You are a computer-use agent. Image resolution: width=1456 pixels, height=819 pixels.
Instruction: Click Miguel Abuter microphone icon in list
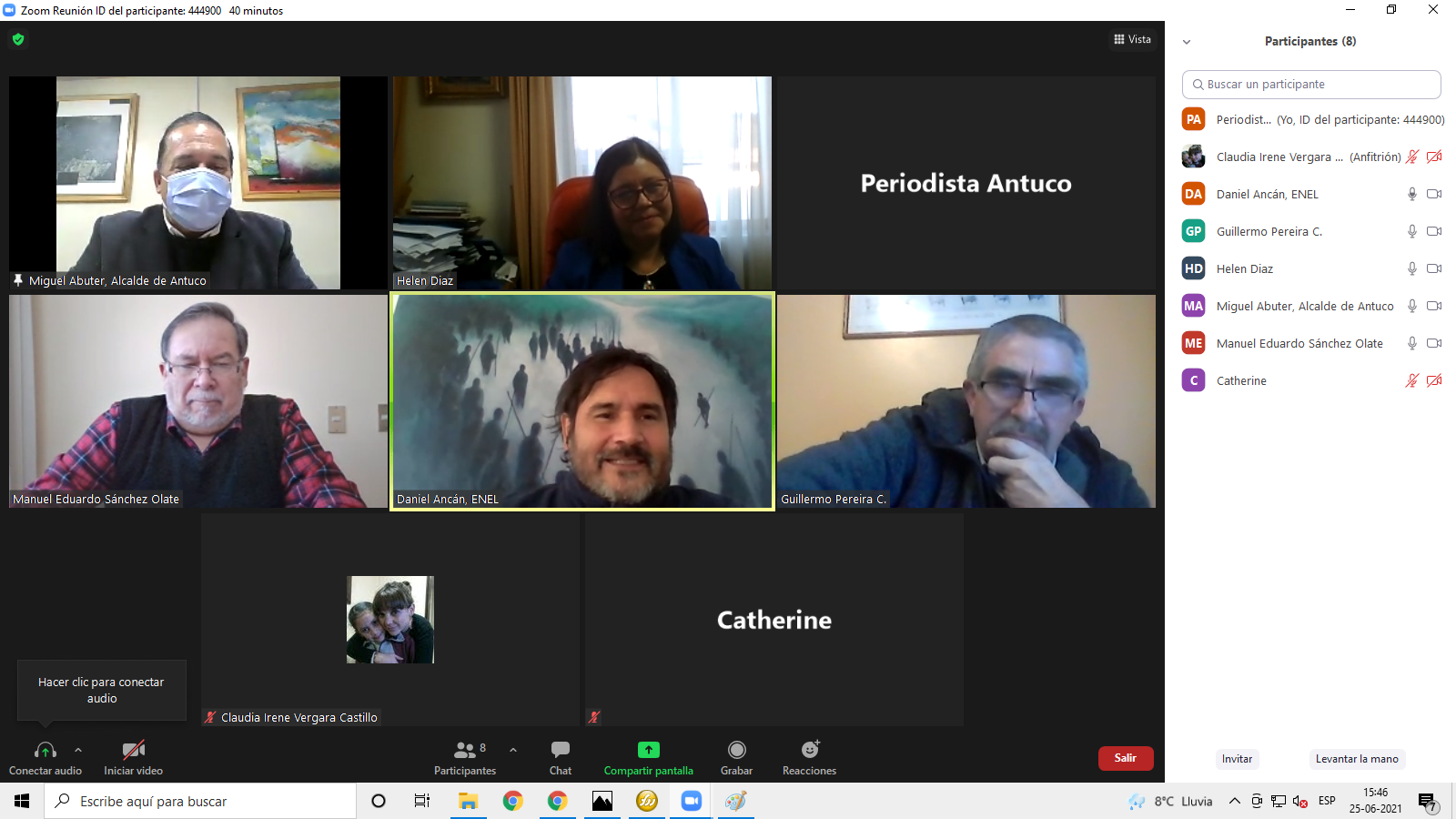tap(1412, 306)
